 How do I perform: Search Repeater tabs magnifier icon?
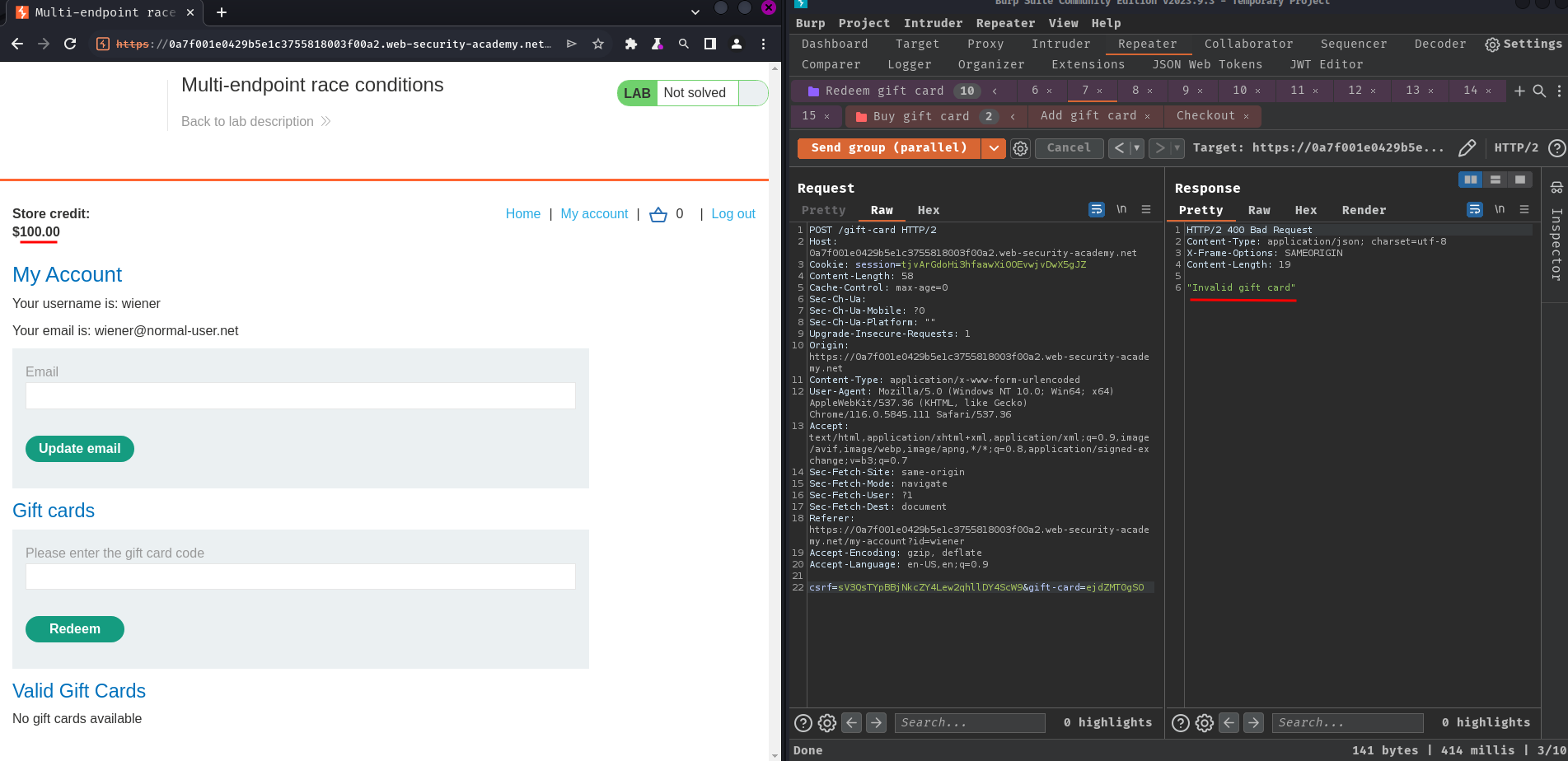(x=1539, y=91)
